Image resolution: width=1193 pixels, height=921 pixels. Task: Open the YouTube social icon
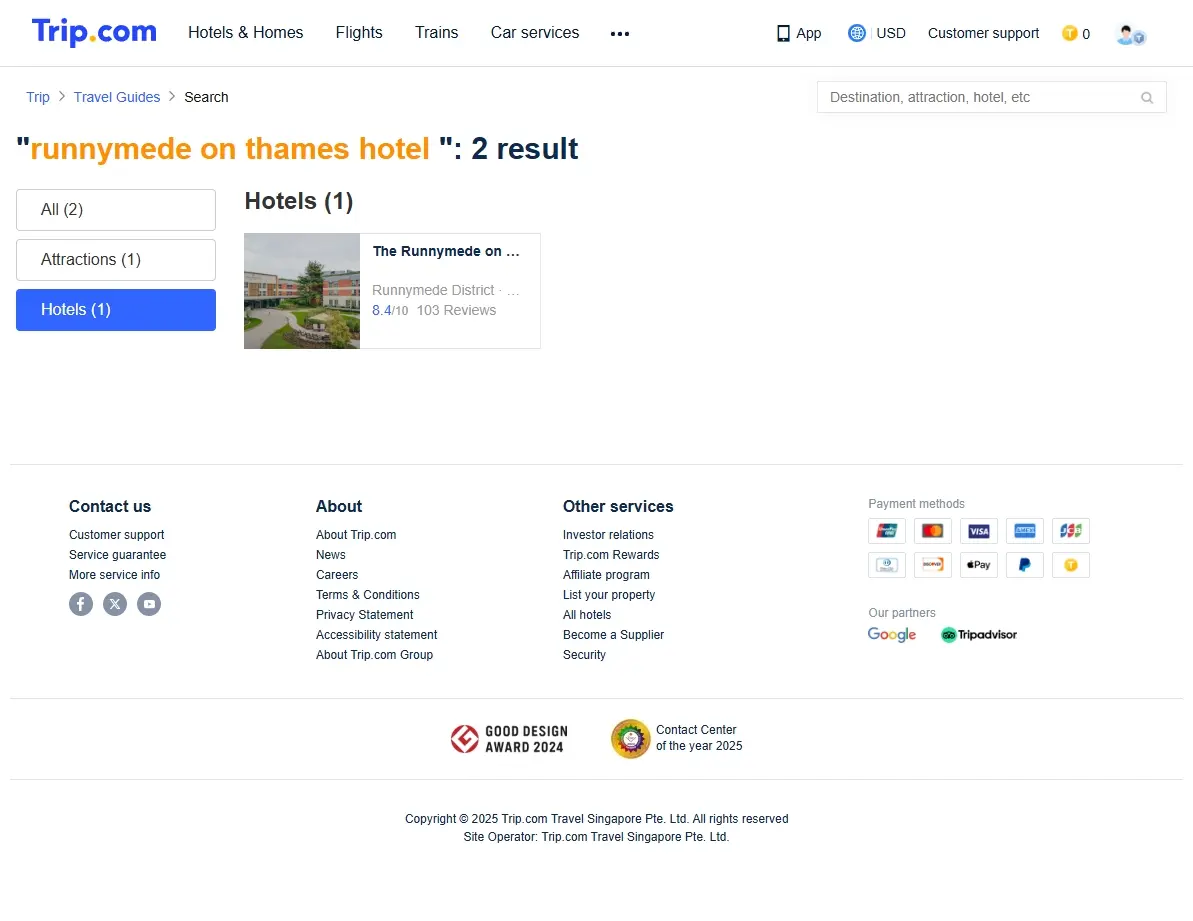pyautogui.click(x=149, y=604)
